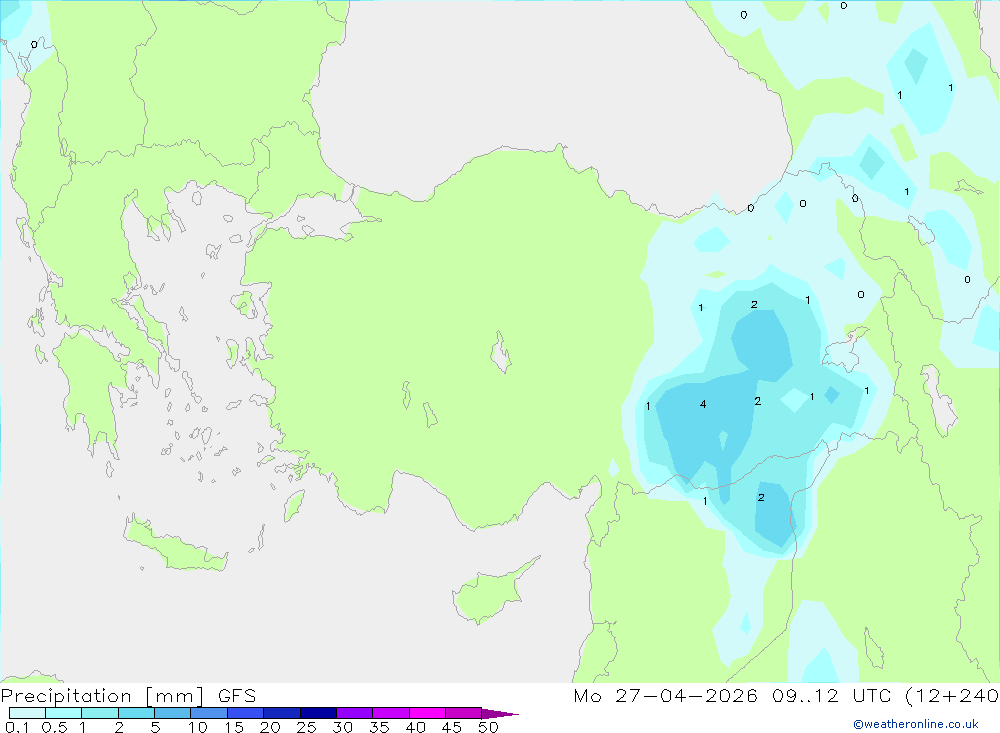Viewport: 1000px width, 733px height.
Task: Click the date 'Mo 27-04-2026' text
Action: [665, 695]
